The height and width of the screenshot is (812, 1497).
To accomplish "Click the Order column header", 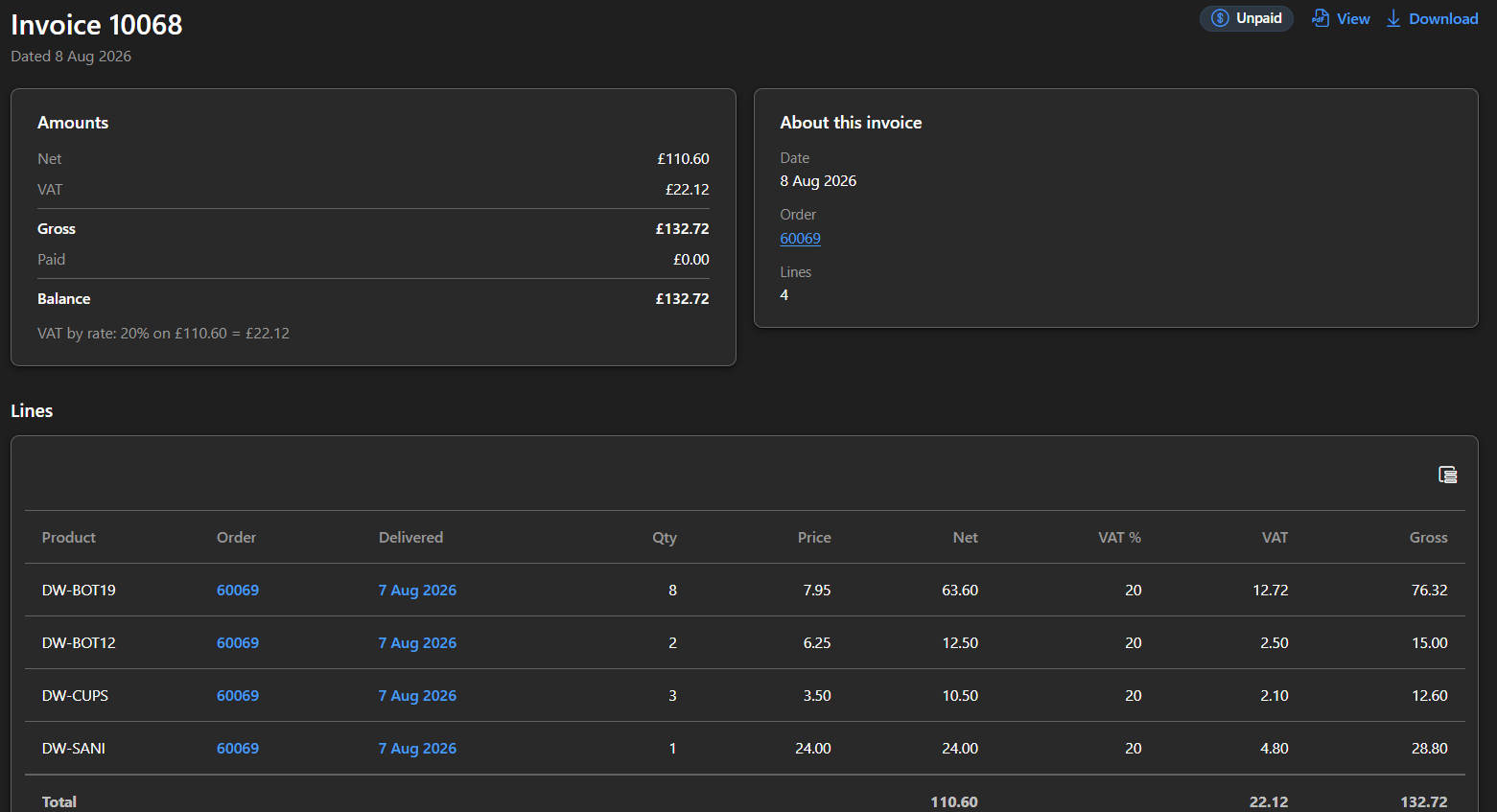I will (236, 537).
